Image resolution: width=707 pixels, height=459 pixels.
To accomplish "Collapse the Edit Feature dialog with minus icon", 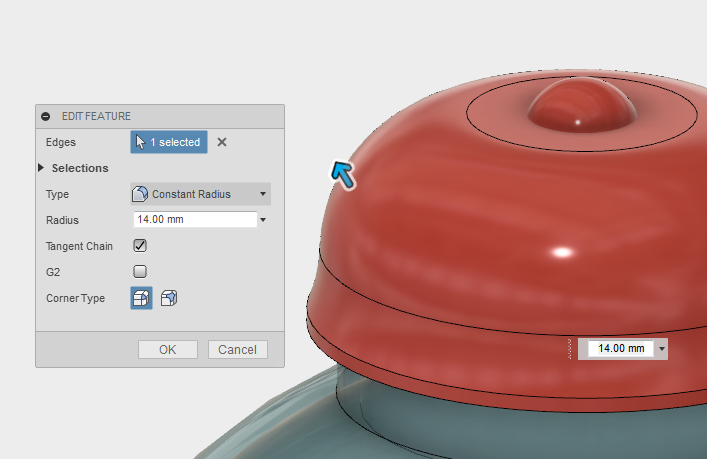I will pos(46,116).
